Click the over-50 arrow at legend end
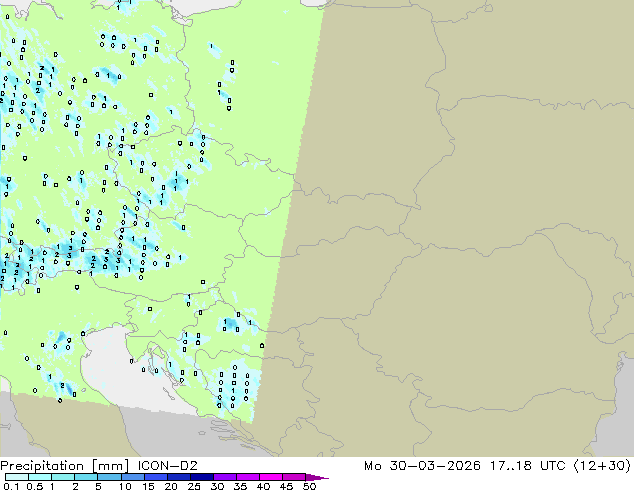The height and width of the screenshot is (490, 634). point(317,478)
